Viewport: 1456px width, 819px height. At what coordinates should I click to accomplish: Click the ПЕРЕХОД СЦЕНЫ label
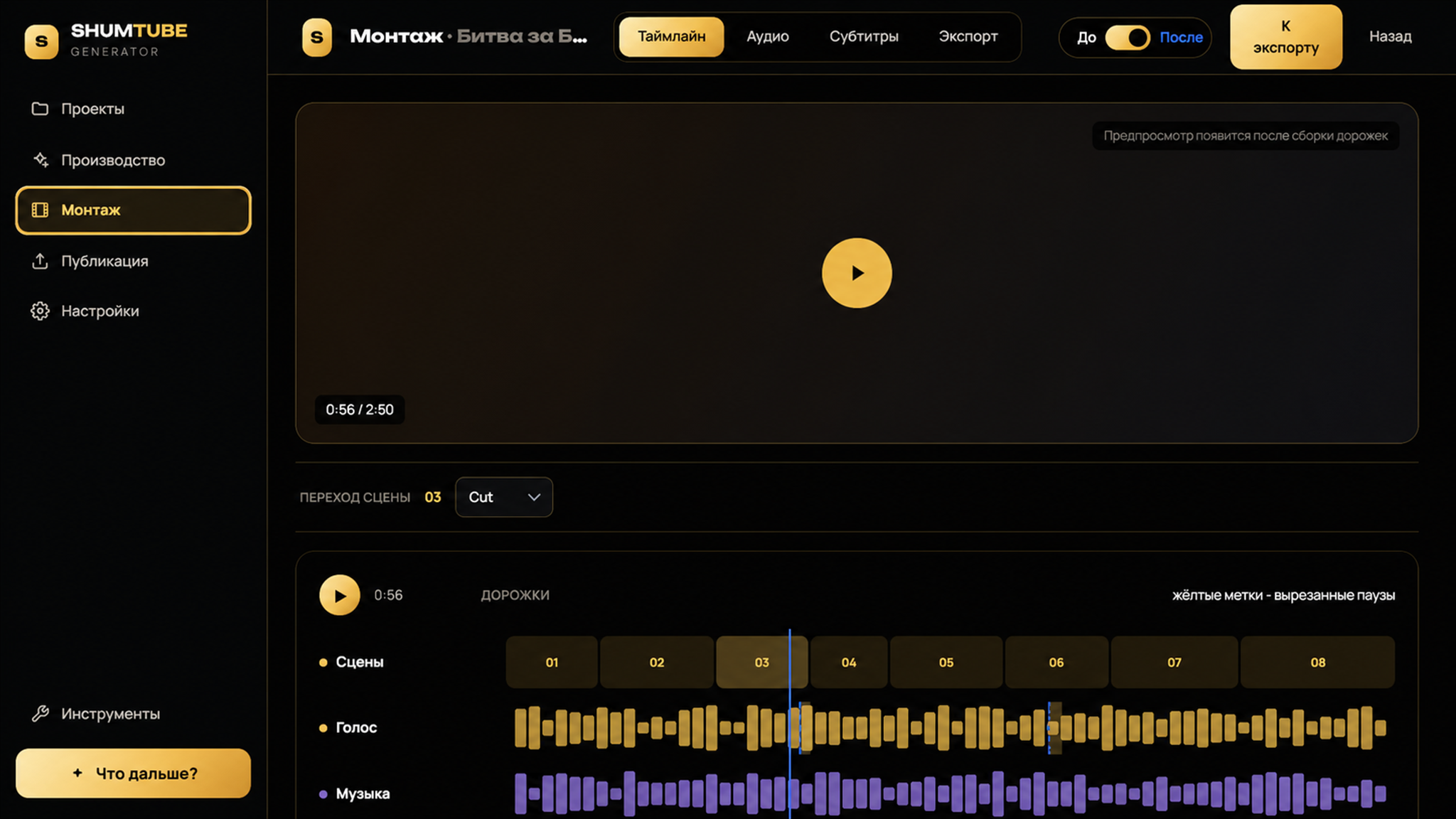pyautogui.click(x=355, y=497)
